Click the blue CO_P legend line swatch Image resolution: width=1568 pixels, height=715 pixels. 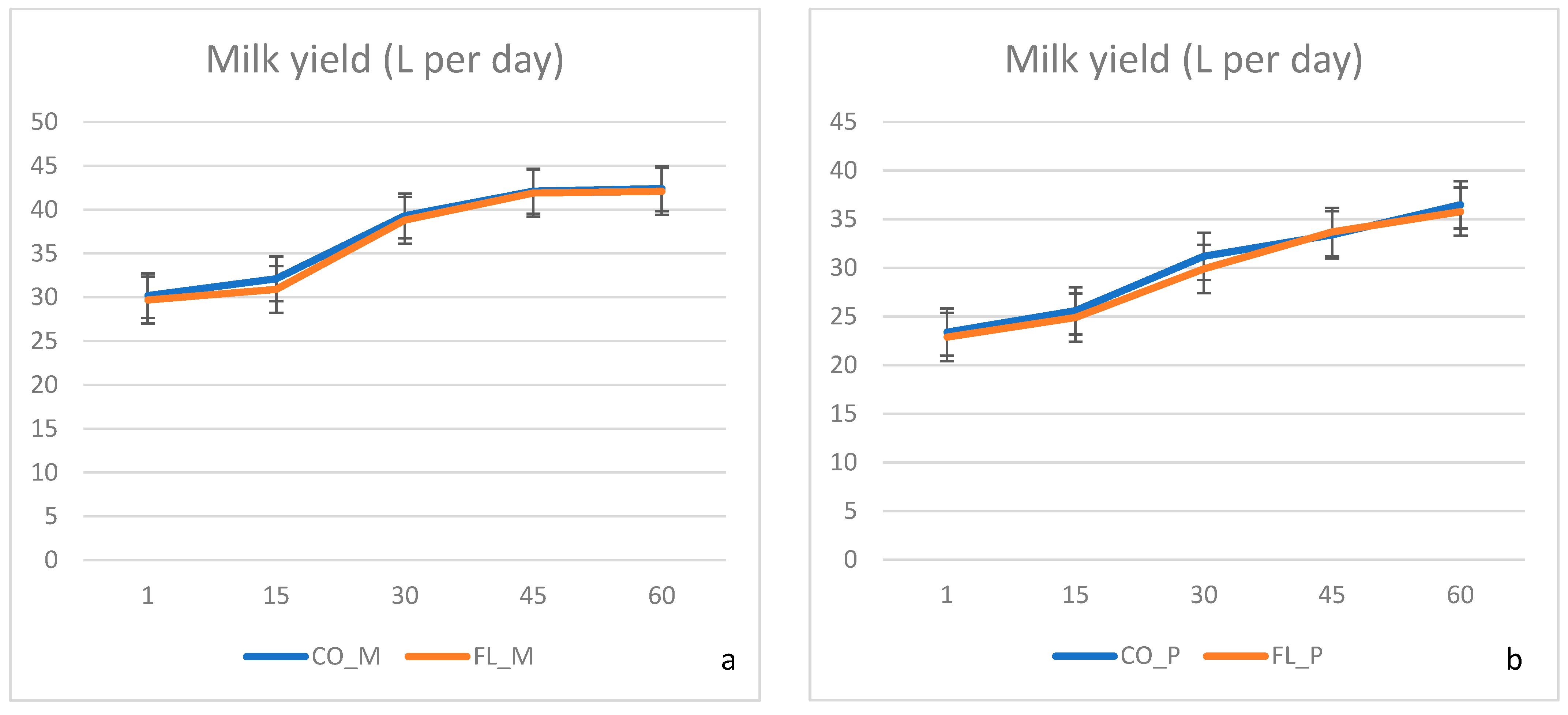coord(1085,656)
